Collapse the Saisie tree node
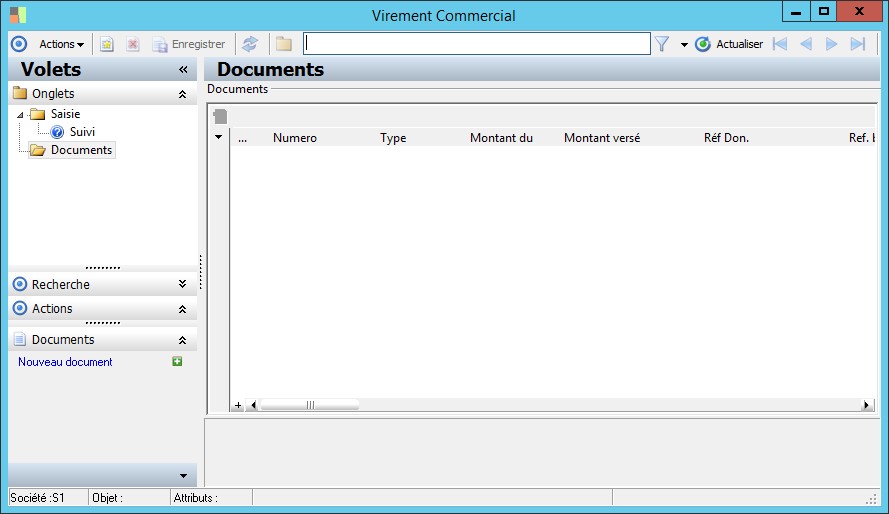The height and width of the screenshot is (514, 889). pos(20,115)
